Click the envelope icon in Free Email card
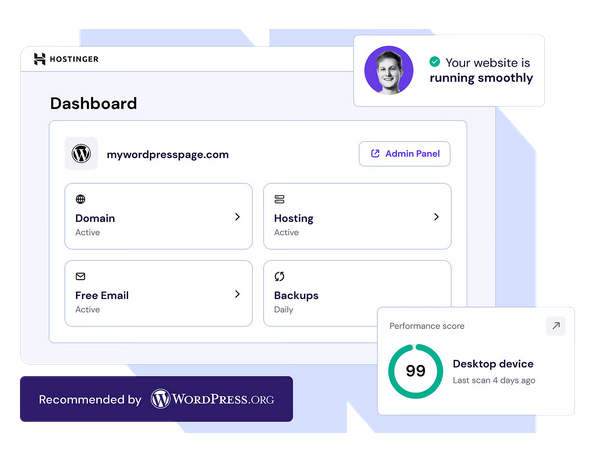This screenshot has height=457, width=593. click(80, 276)
